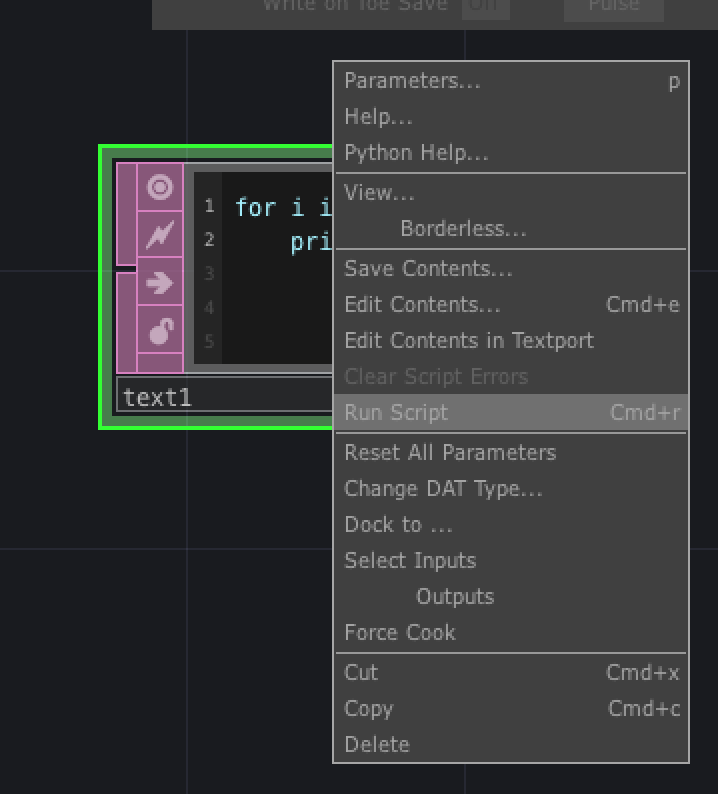
Task: Click the clone immune arrow flag
Action: [160, 282]
